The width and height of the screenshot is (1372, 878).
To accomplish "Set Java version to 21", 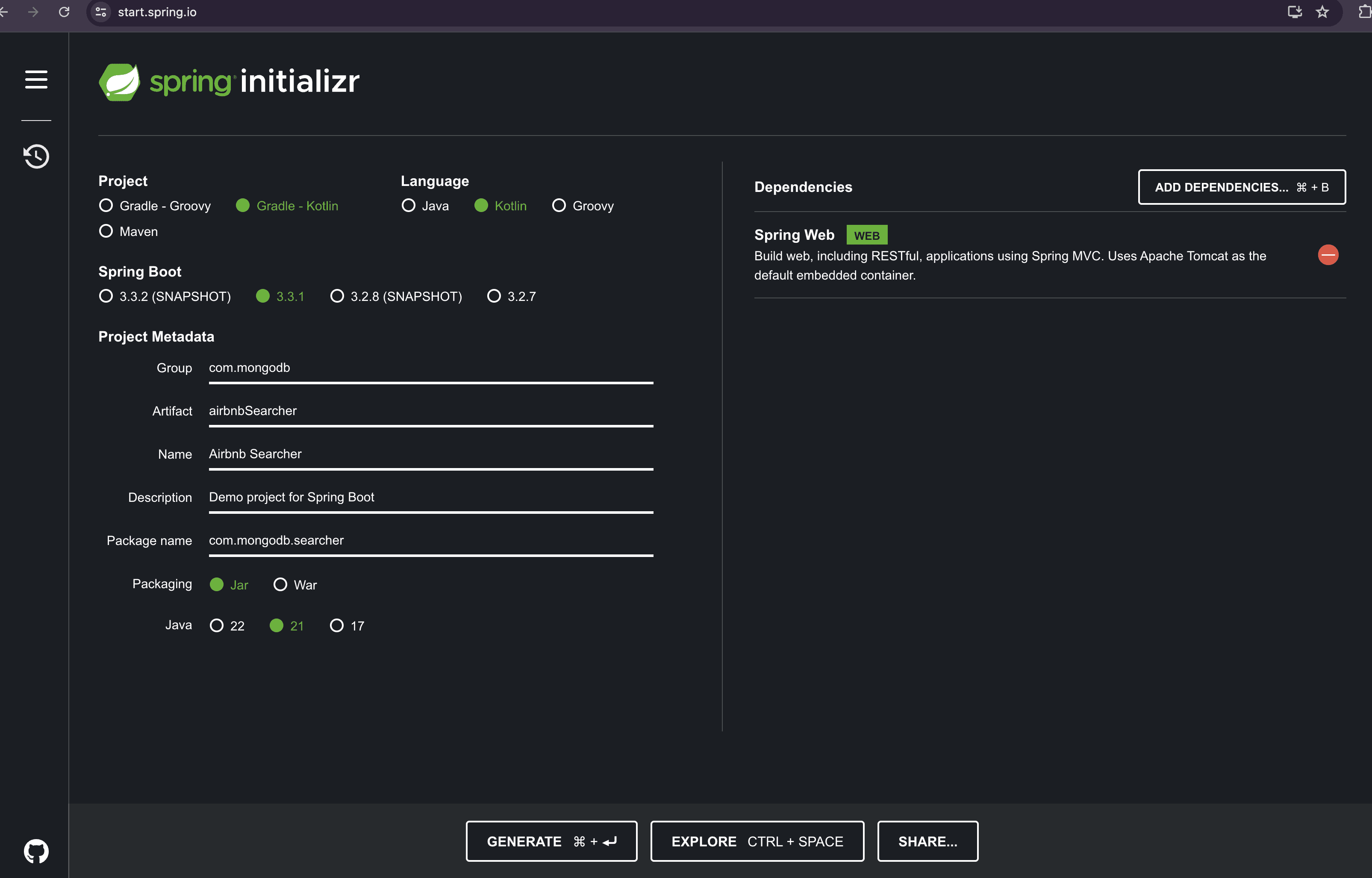I will click(287, 626).
